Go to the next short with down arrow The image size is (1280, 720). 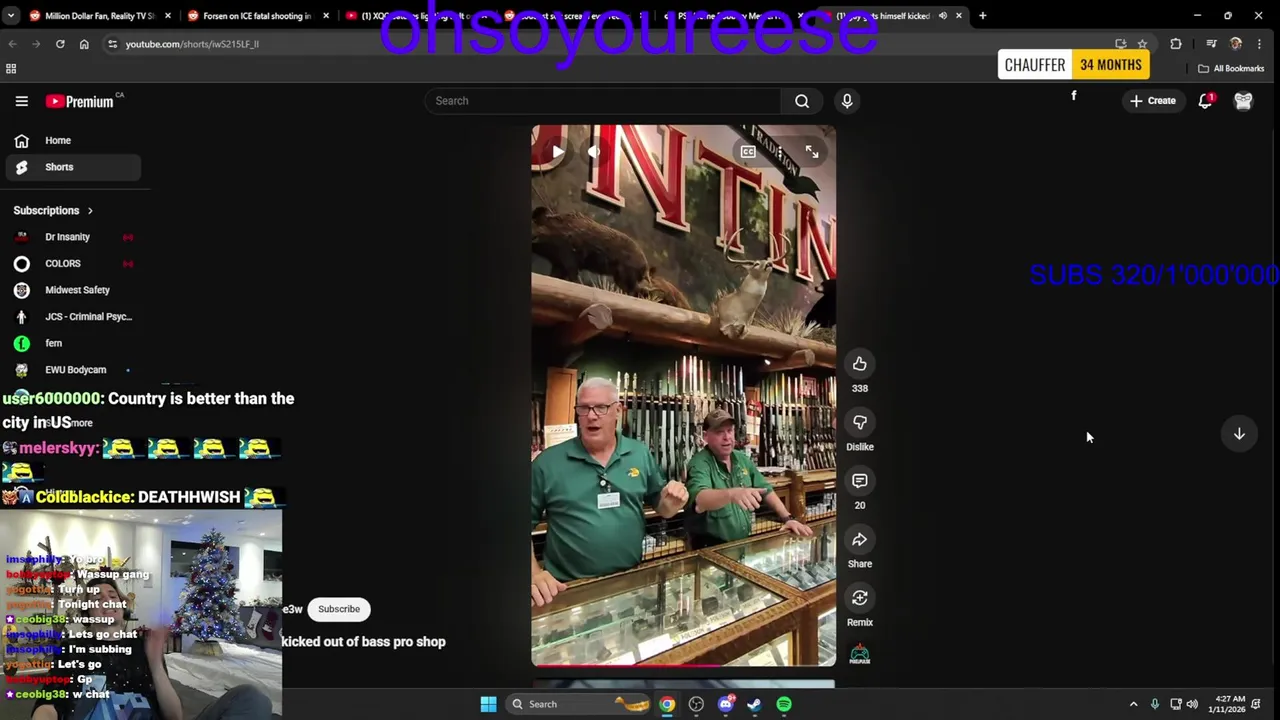(1239, 434)
